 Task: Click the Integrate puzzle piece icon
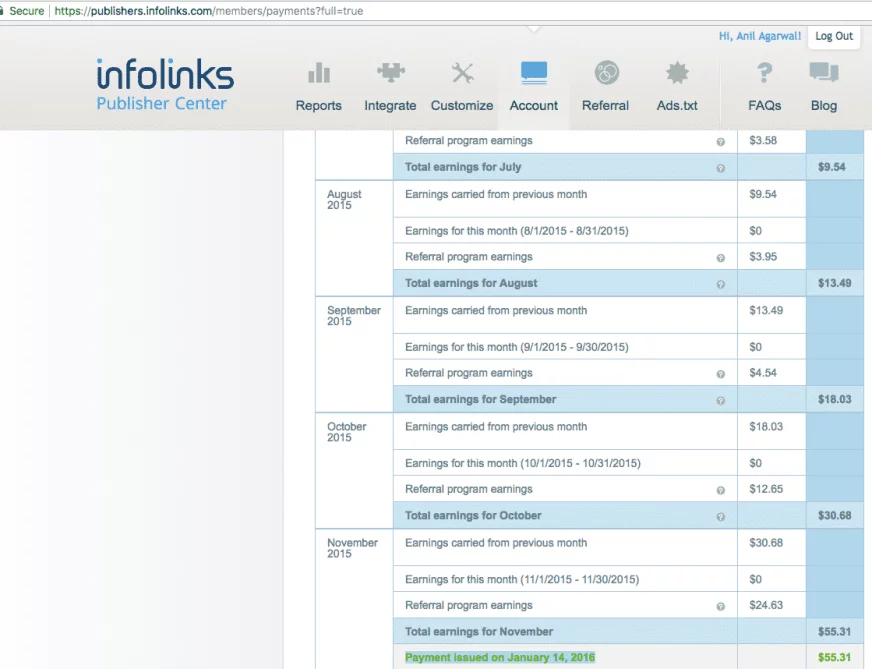tap(390, 73)
